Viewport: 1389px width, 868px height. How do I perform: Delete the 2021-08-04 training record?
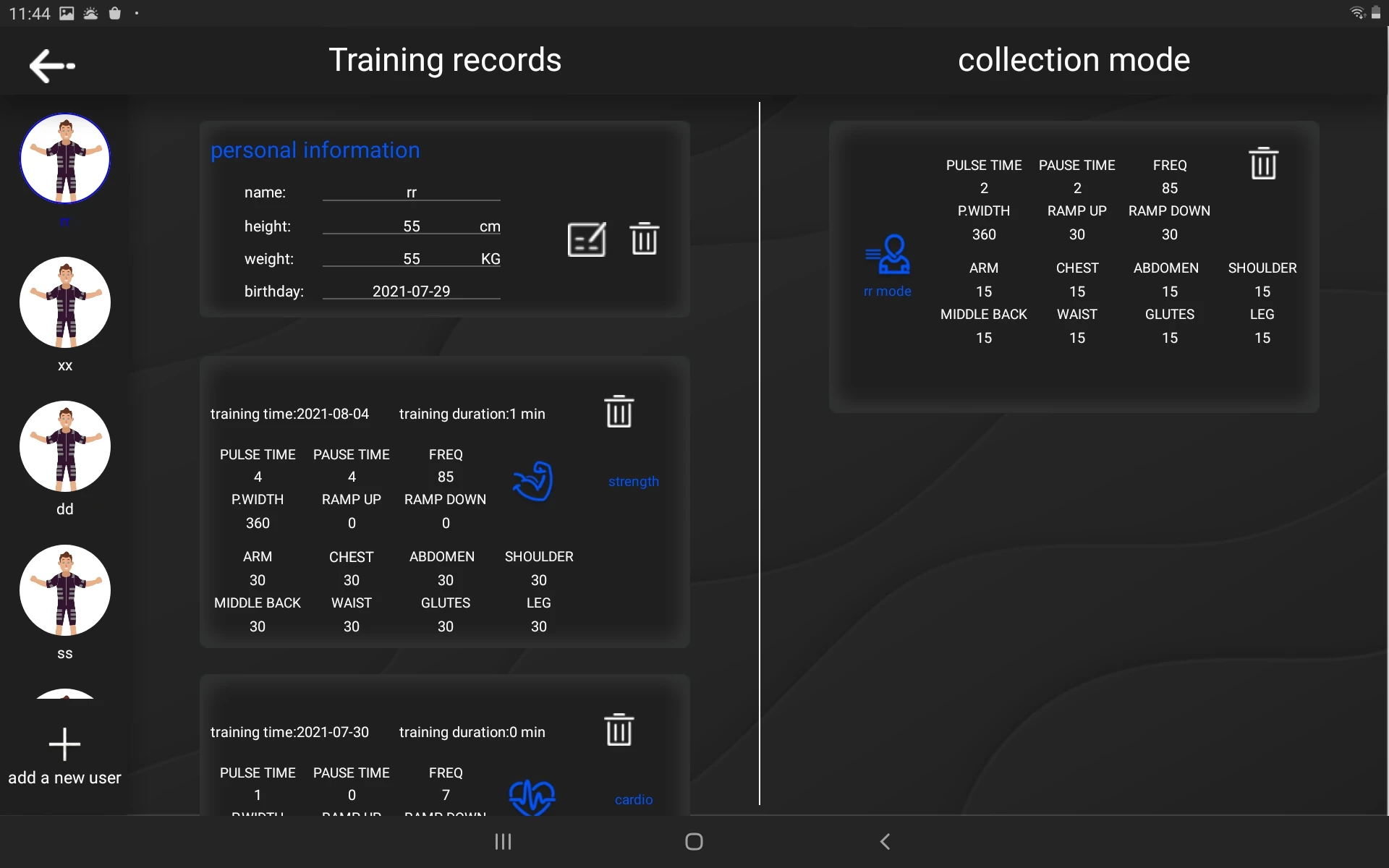point(619,412)
